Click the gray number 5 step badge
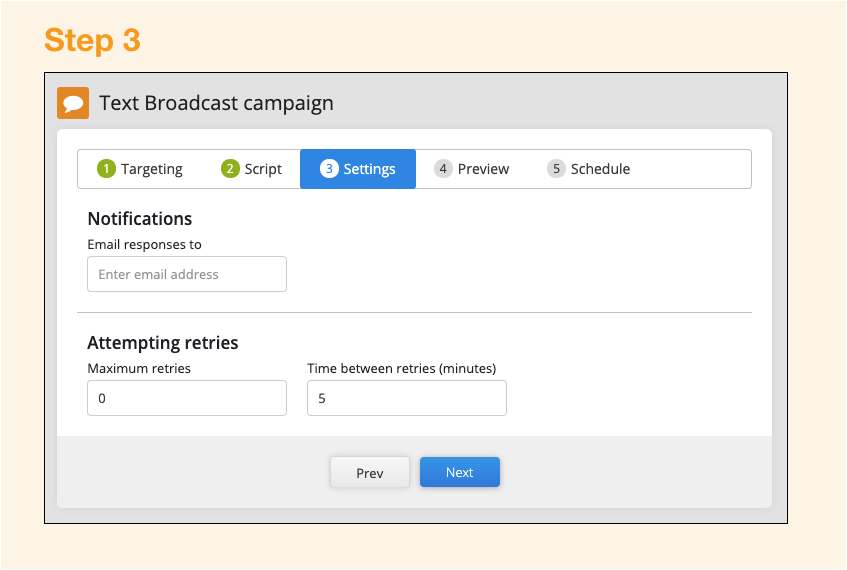The width and height of the screenshot is (847, 570). click(x=556, y=169)
